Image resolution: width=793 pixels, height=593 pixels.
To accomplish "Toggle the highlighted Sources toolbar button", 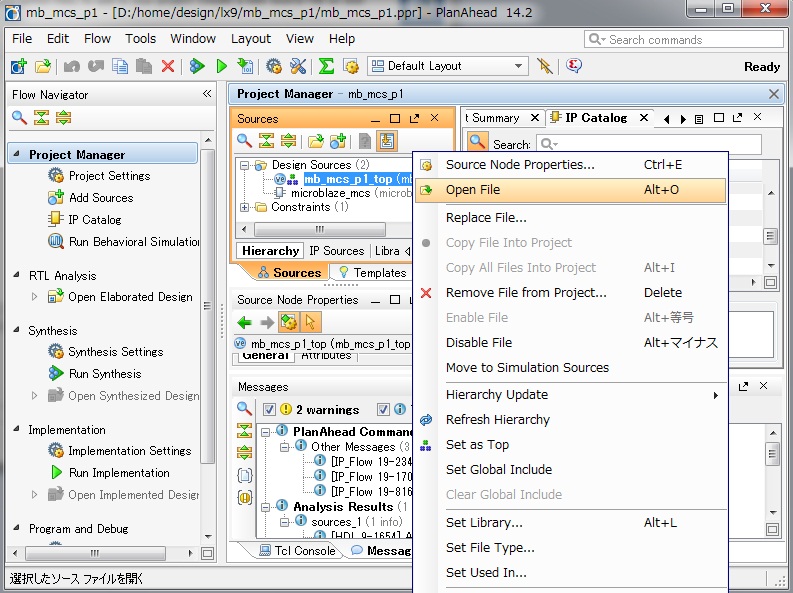I will coord(387,141).
